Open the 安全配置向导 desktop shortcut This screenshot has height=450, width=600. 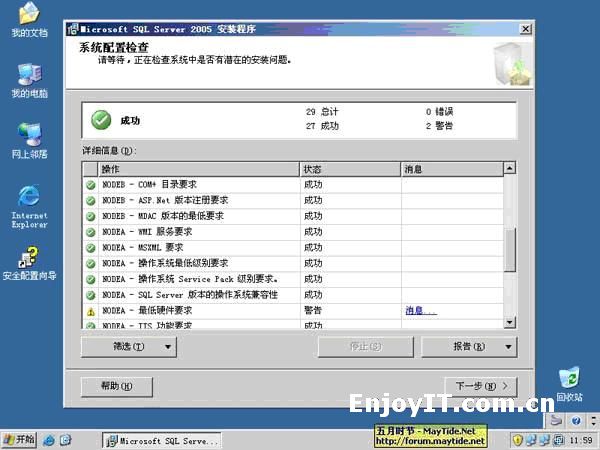29,263
